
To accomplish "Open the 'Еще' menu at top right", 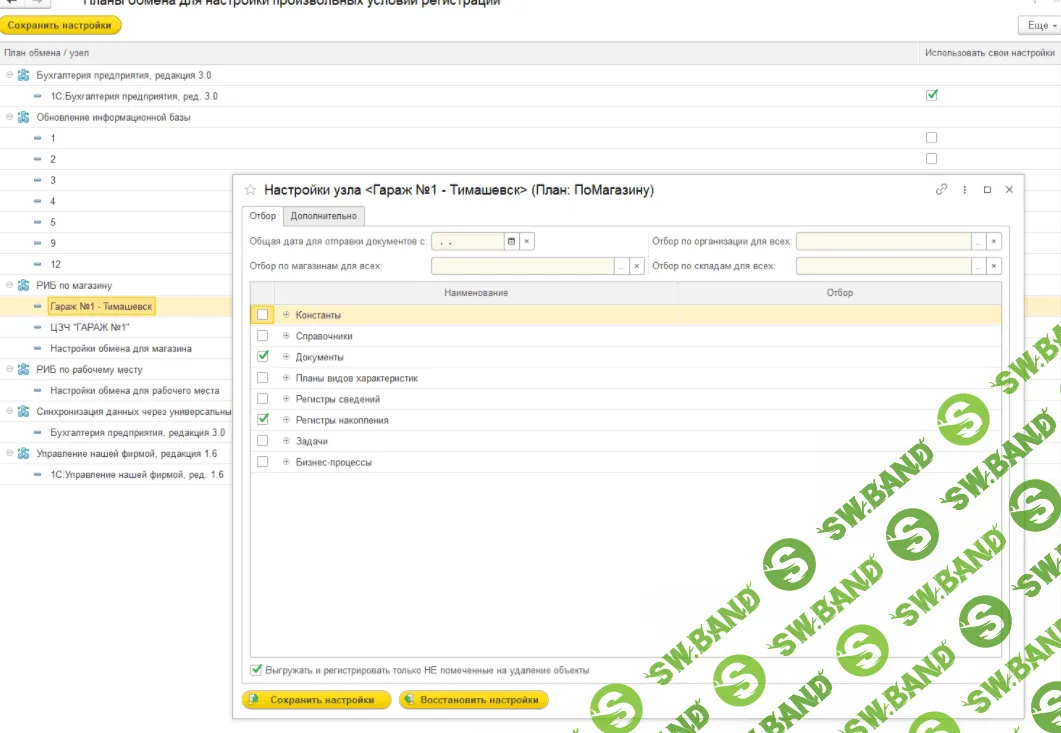I will click(1038, 25).
